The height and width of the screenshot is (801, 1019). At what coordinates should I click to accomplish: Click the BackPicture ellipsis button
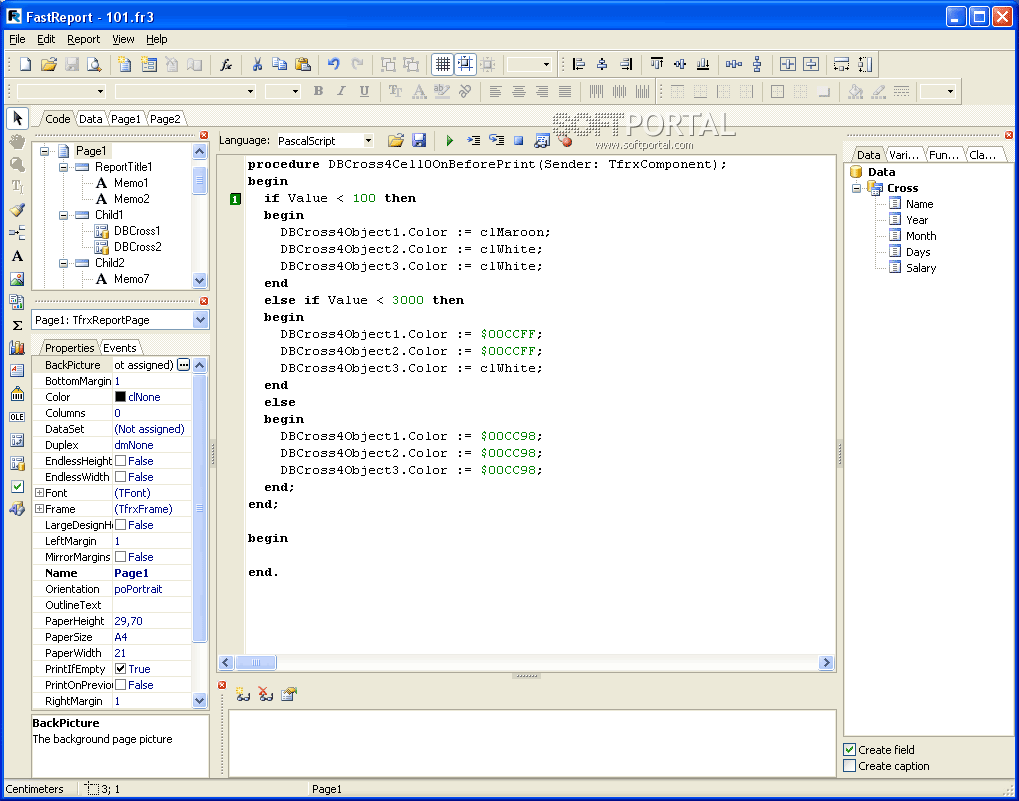point(183,365)
